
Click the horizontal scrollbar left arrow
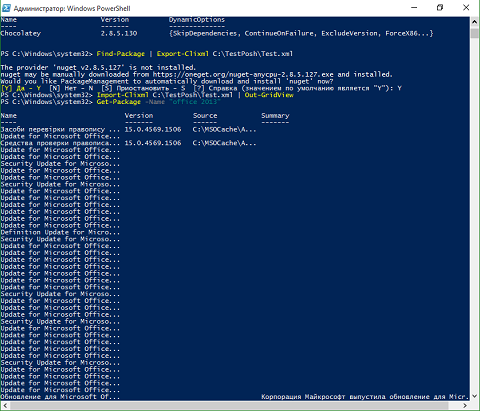(x=4, y=405)
